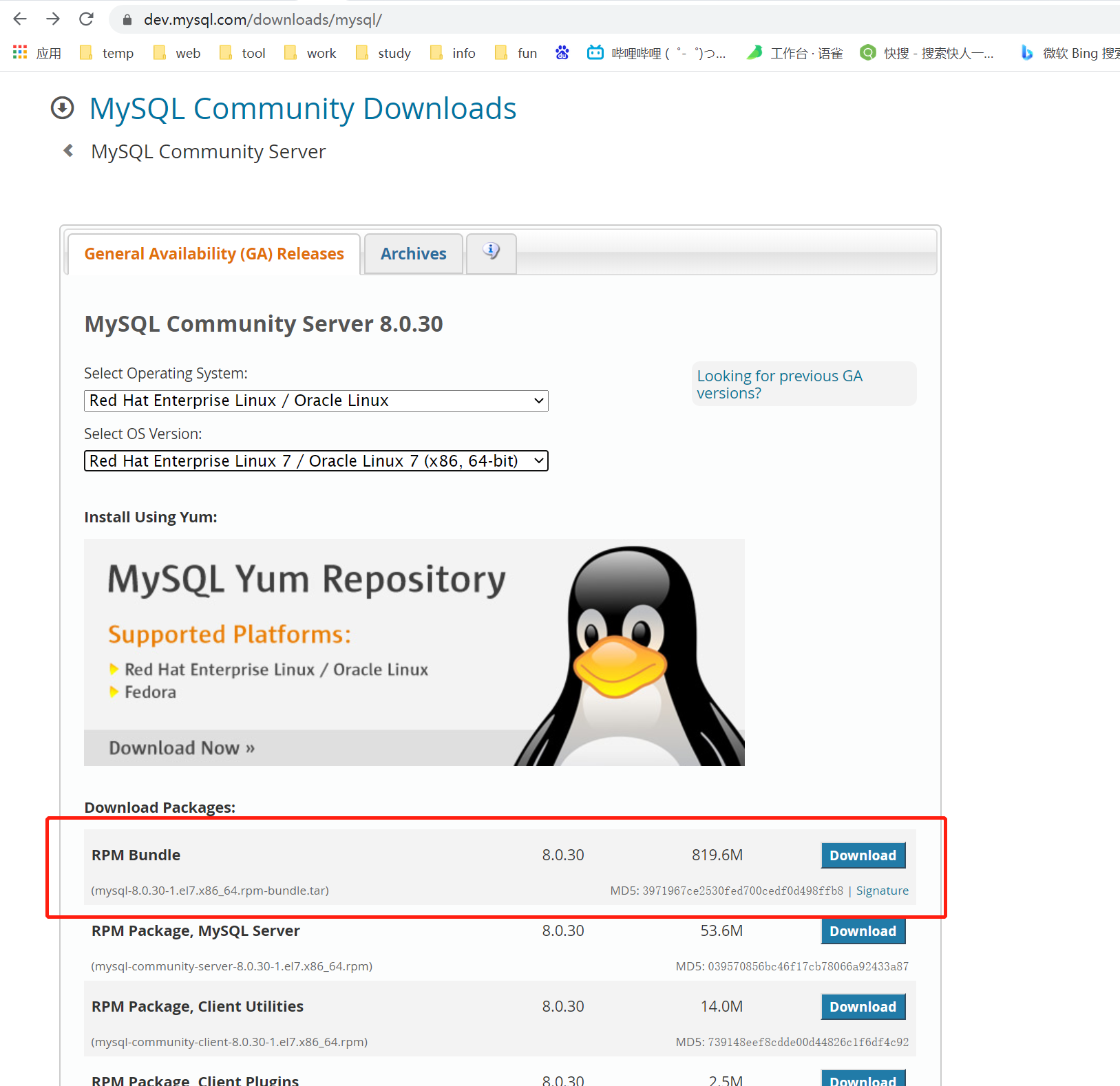Click the mysql-8.0.30-1.el7.x86_64.rpm-bundle.tar filename

coord(210,891)
